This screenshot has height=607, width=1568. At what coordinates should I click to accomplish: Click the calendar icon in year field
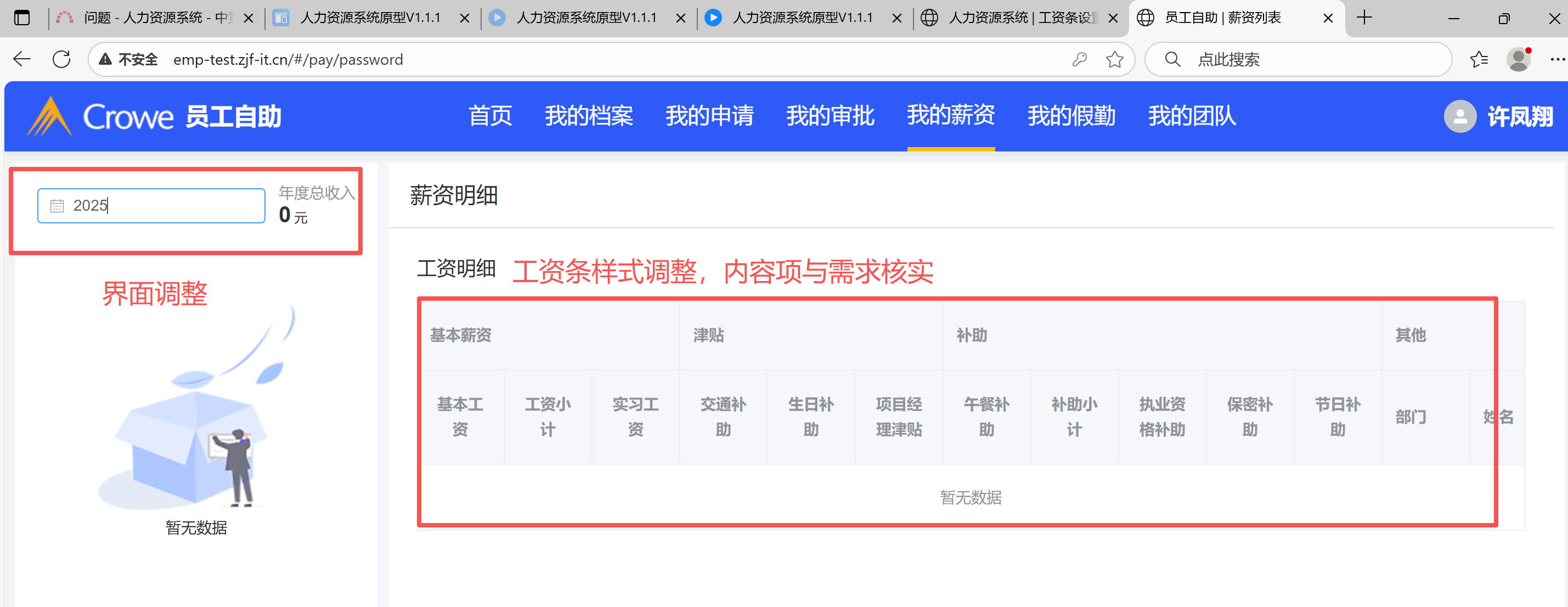pyautogui.click(x=57, y=206)
